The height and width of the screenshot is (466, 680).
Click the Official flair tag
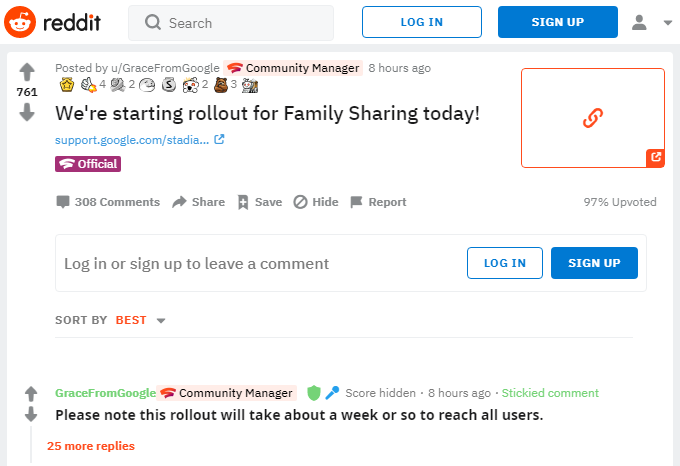click(88, 164)
